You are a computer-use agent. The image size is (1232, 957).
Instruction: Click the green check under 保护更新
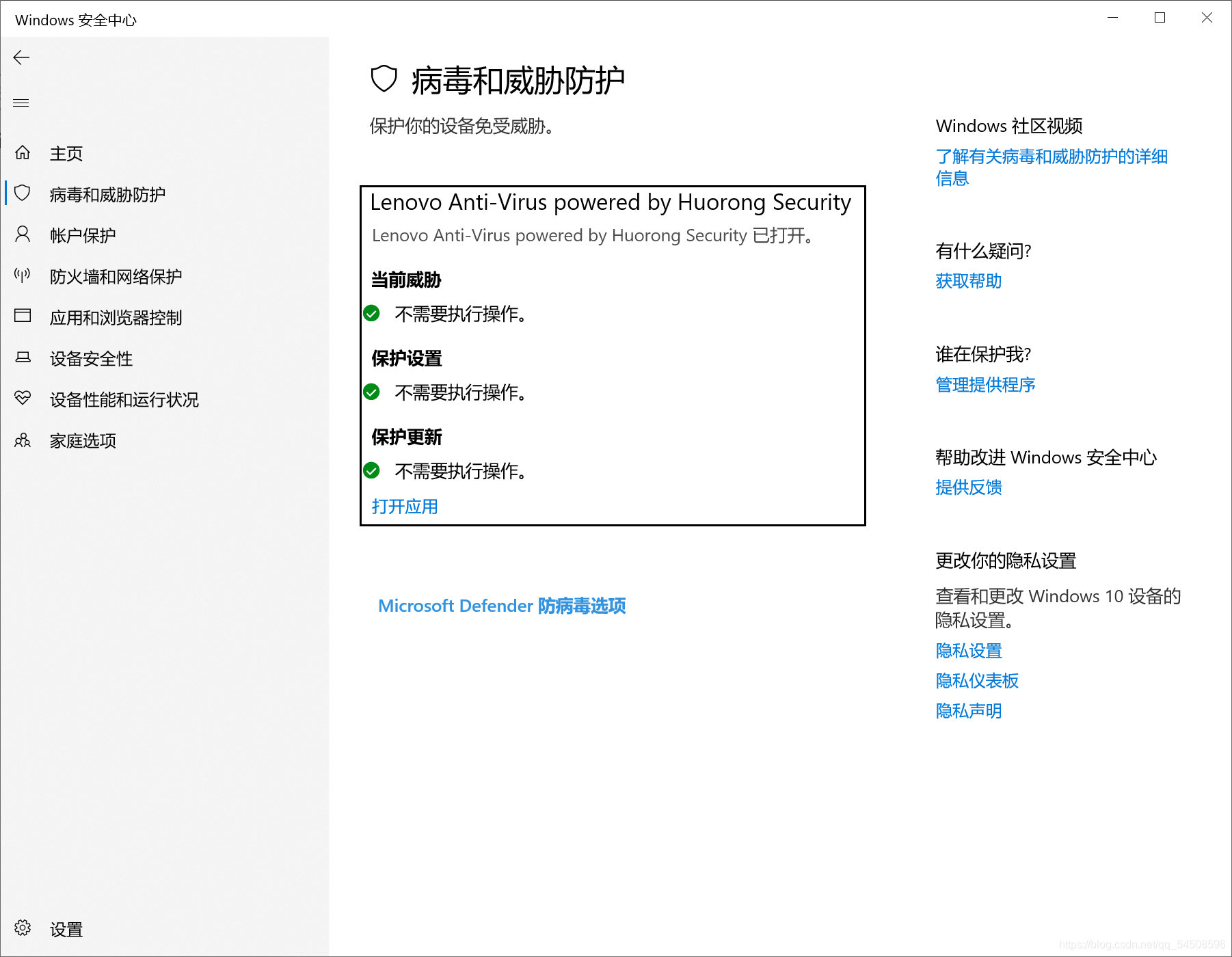pyautogui.click(x=371, y=471)
